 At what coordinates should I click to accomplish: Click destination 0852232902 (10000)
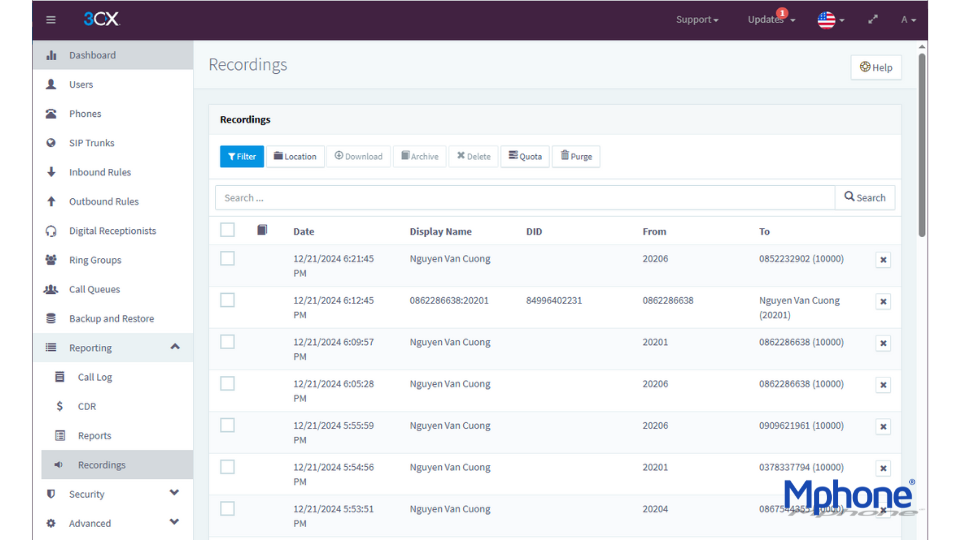(x=801, y=259)
